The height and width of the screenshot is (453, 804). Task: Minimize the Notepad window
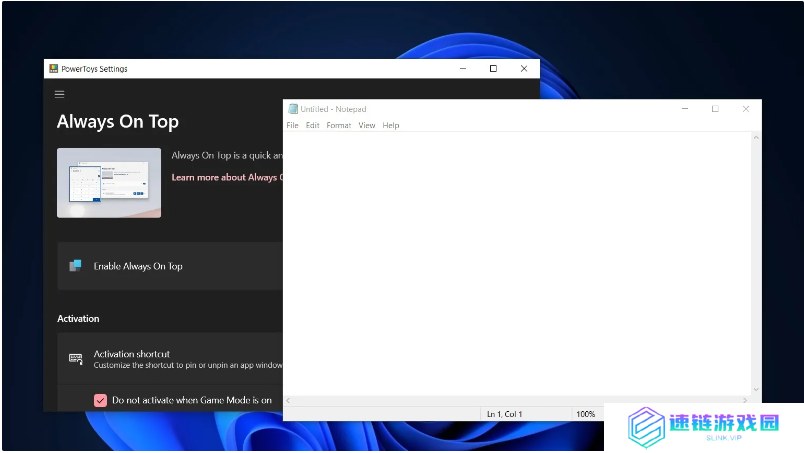pos(685,109)
